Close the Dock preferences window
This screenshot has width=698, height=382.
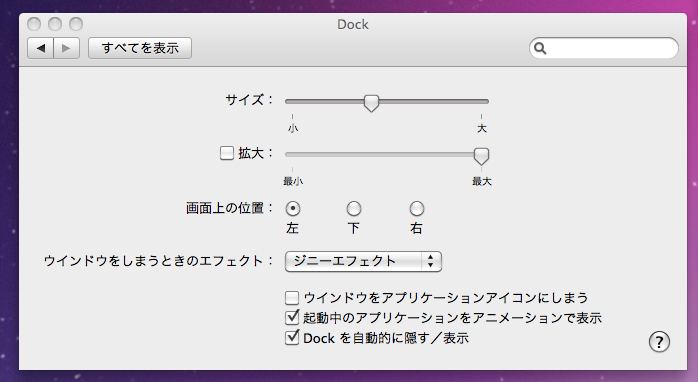click(x=34, y=24)
